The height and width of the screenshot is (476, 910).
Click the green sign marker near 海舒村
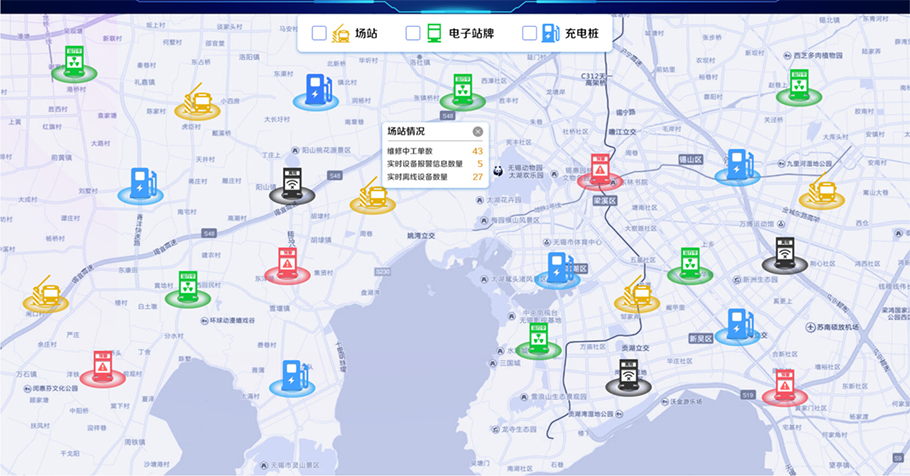(73, 62)
